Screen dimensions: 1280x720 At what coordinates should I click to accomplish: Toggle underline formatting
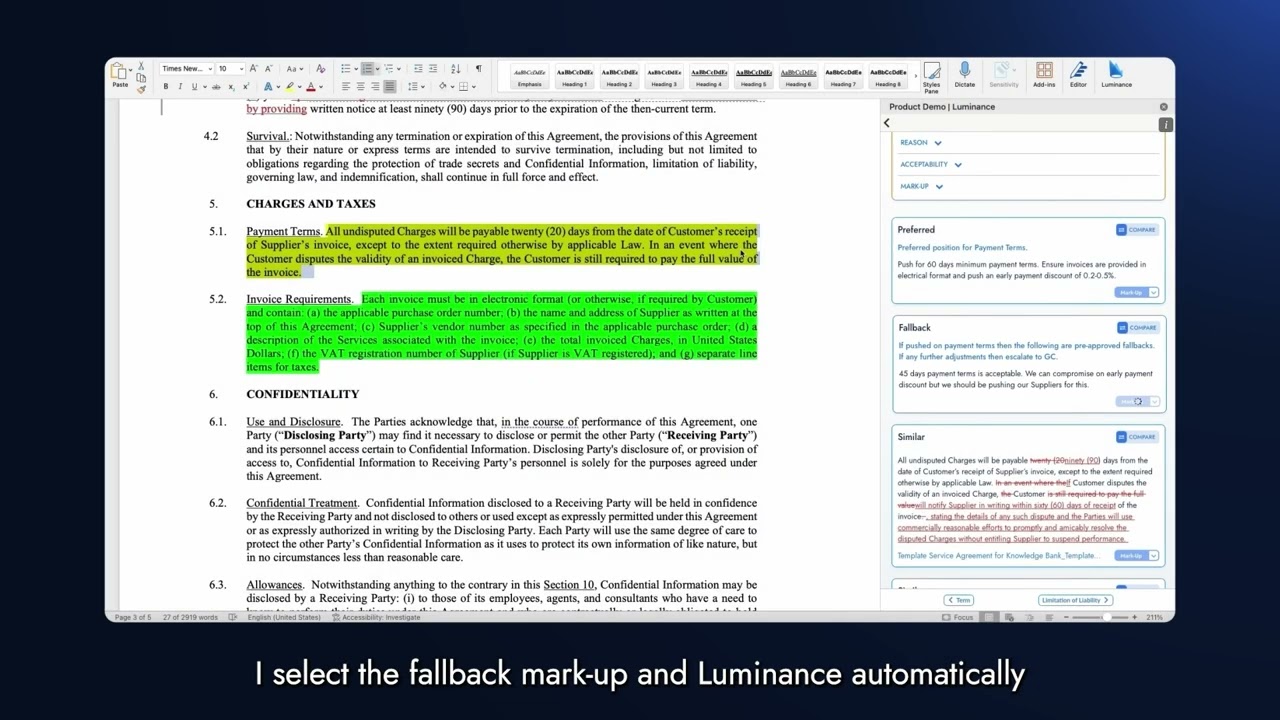(194, 87)
